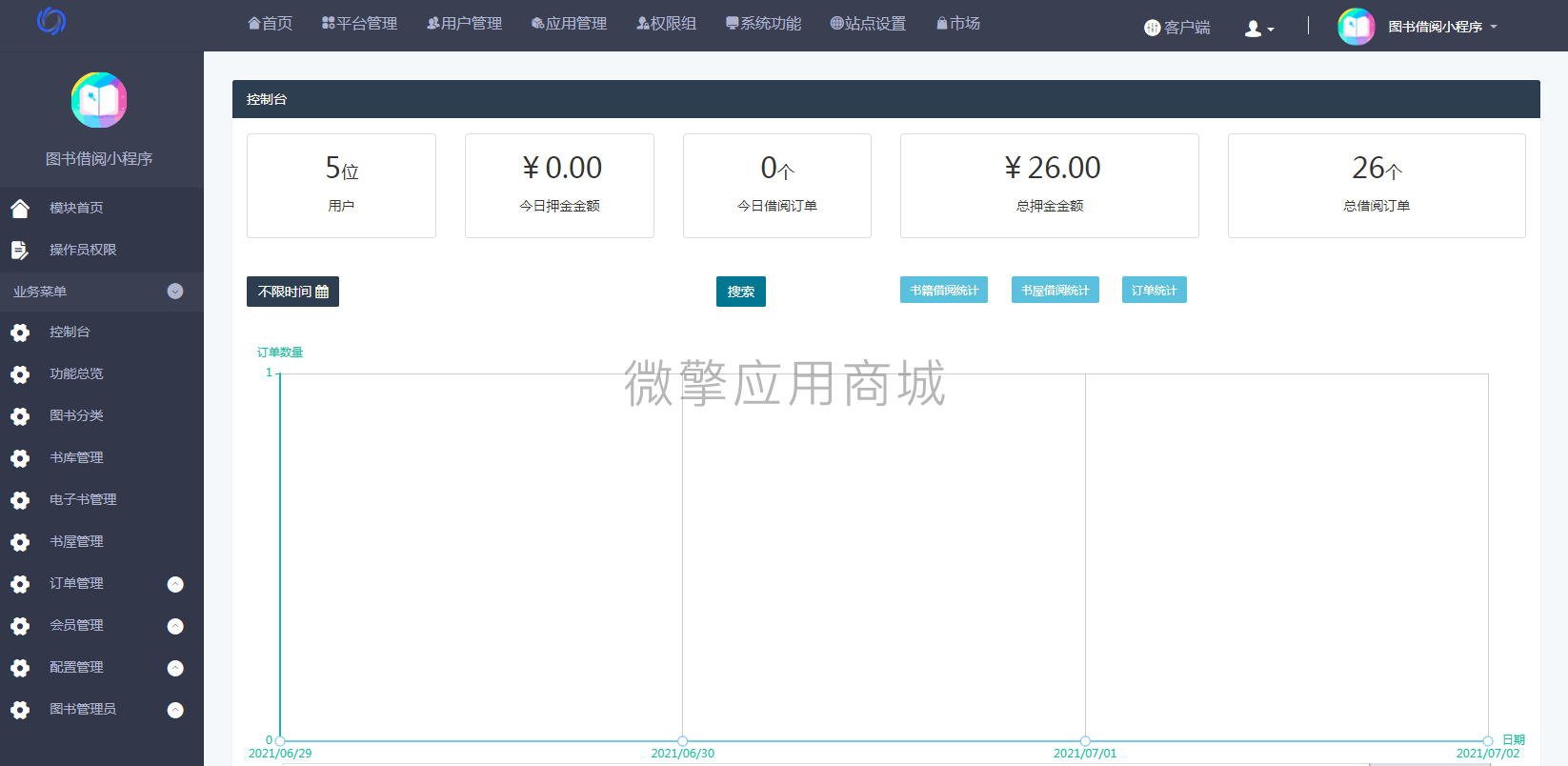Click the 搜索 search button

(x=741, y=292)
